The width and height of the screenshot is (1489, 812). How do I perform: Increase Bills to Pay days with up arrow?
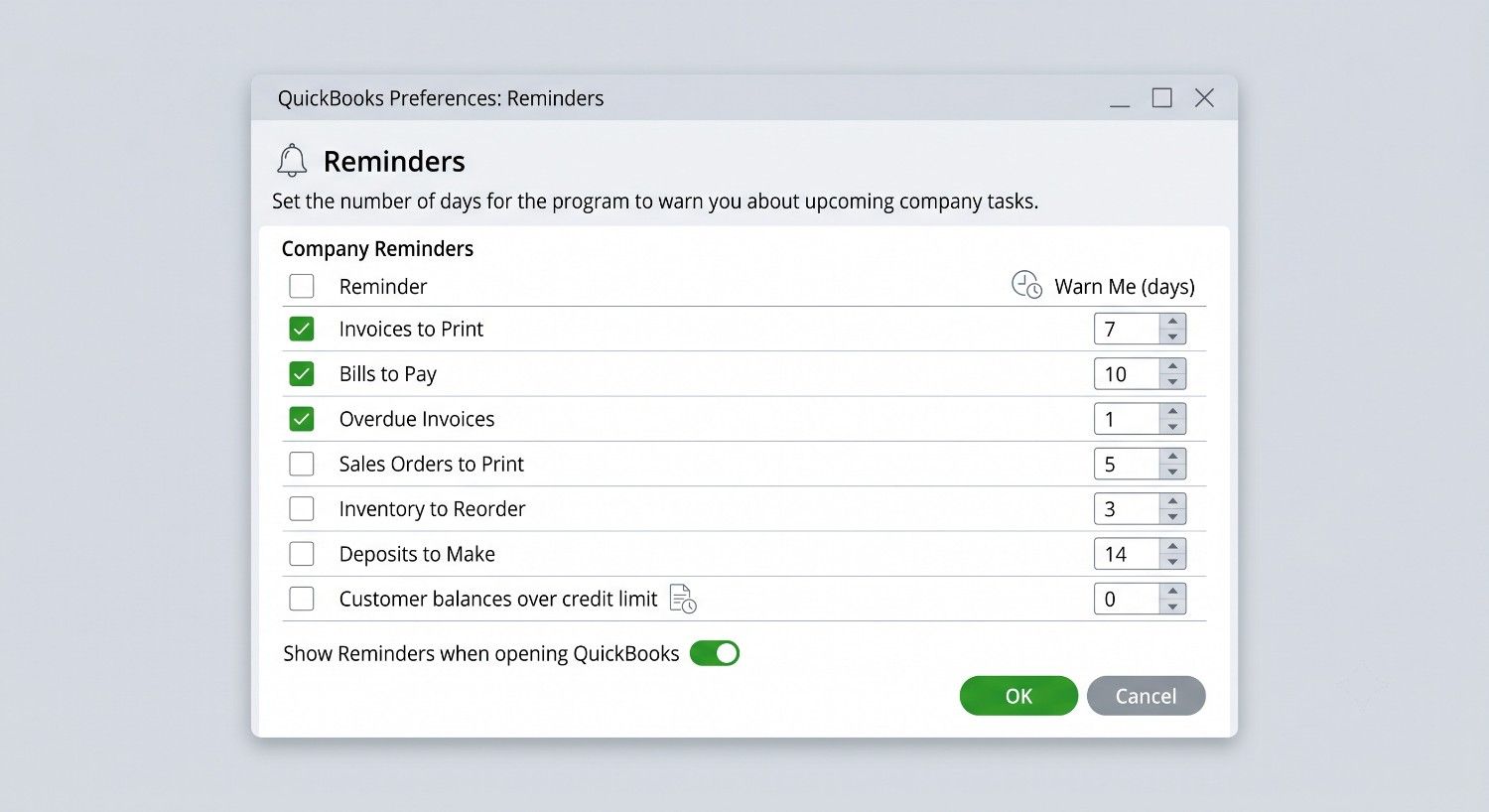click(x=1172, y=366)
